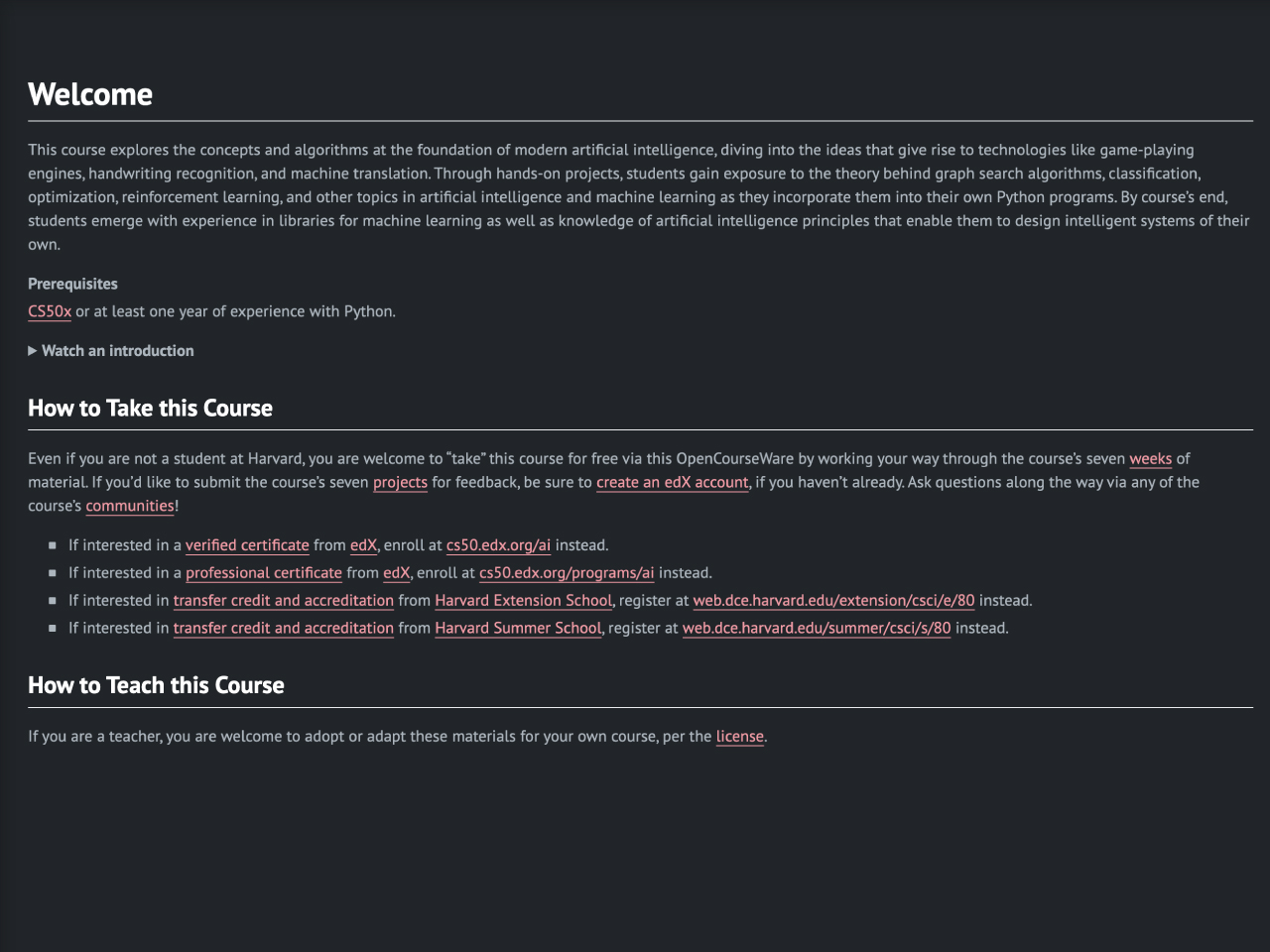The height and width of the screenshot is (952, 1270).
Task: Open the web.dce.harvard.edu/summer/csci/s/80 link
Action: click(x=817, y=629)
